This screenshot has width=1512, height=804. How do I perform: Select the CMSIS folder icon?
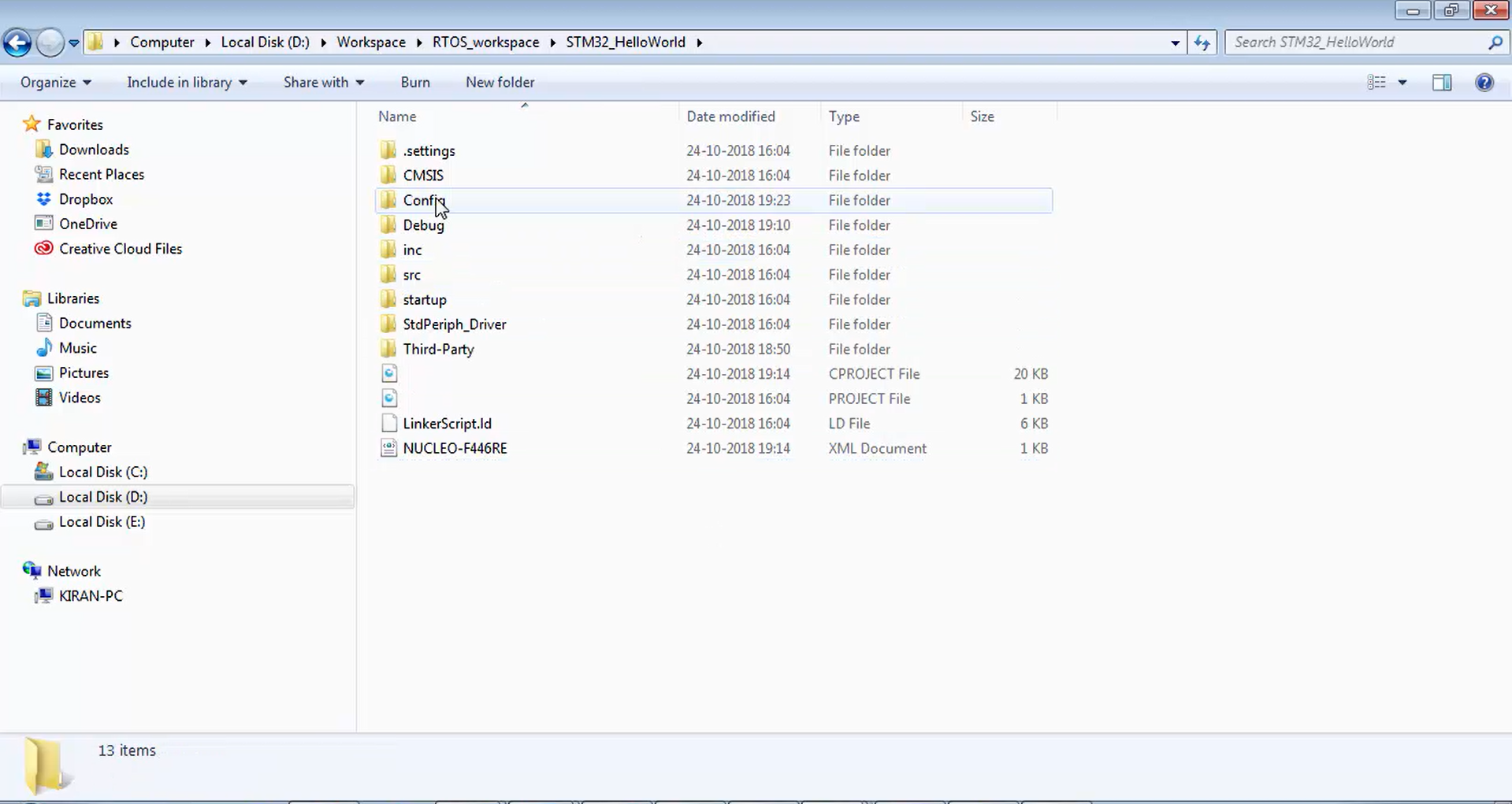coord(388,176)
